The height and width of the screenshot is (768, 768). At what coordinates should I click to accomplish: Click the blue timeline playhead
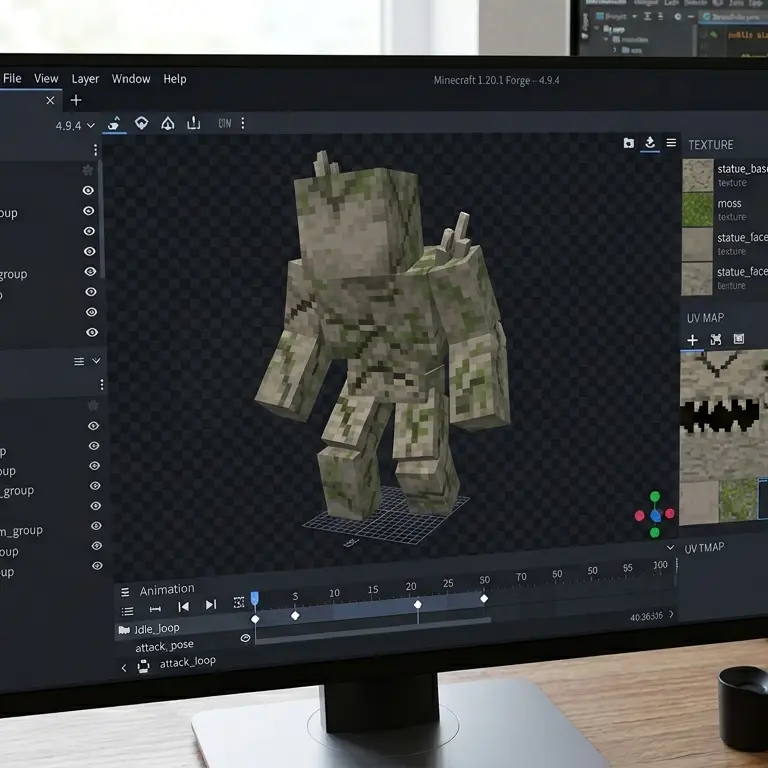coord(255,599)
